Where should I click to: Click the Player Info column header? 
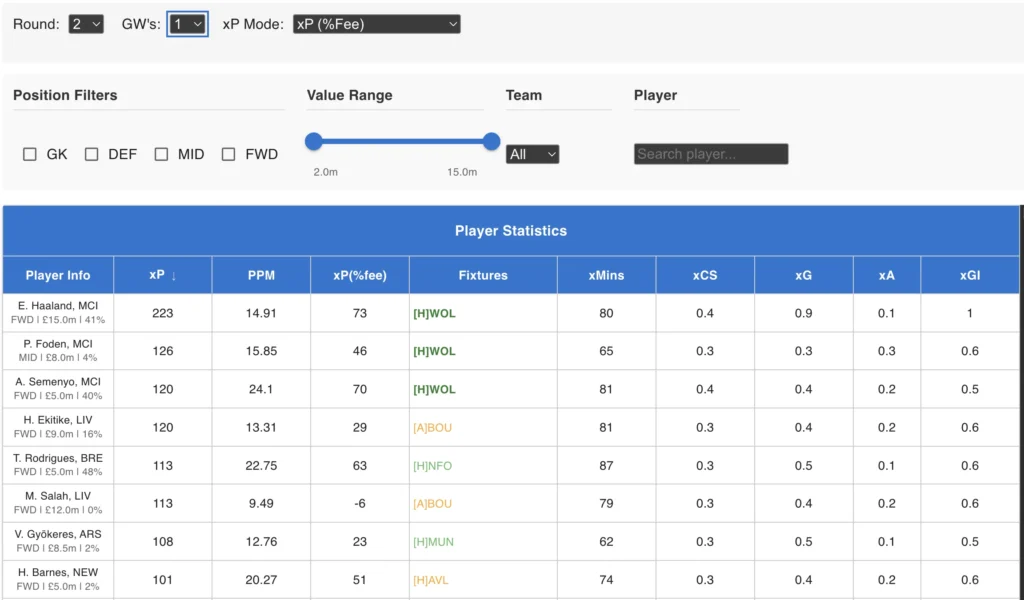pos(58,275)
